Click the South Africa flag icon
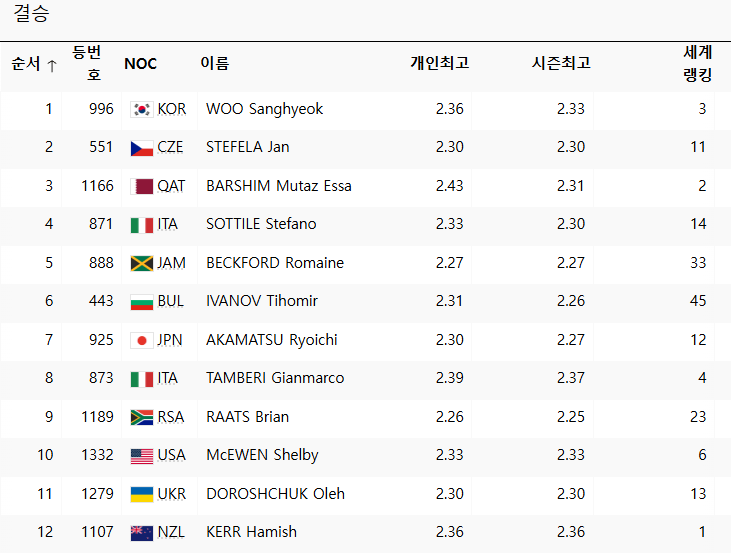 142,417
